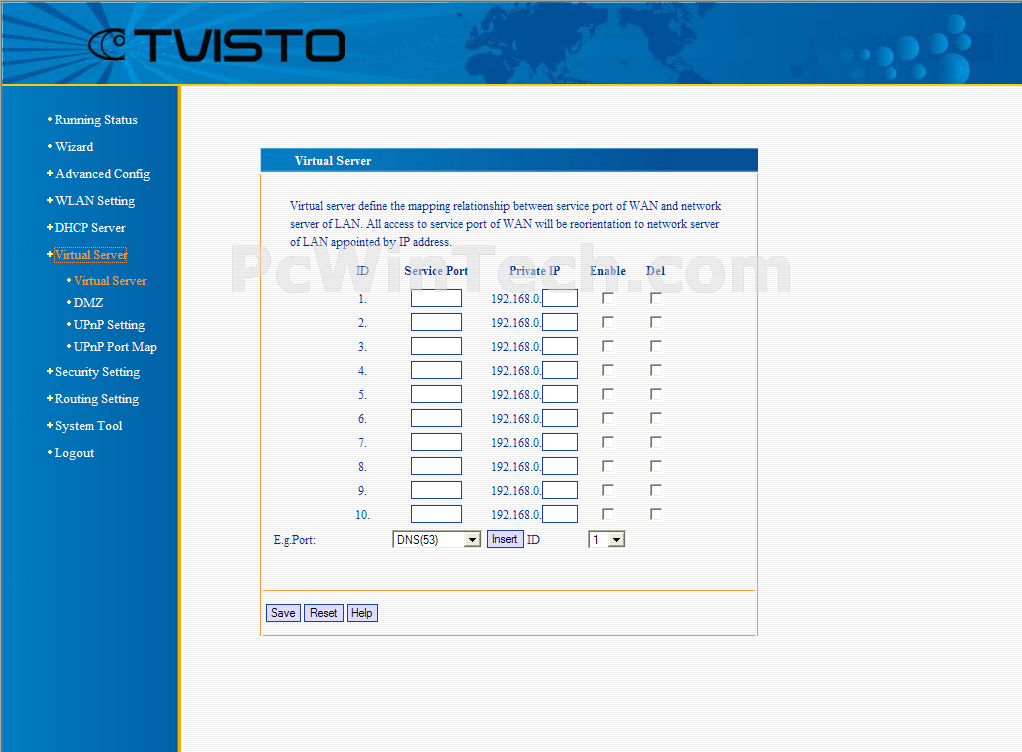Focus the Service Port field for row 4

click(436, 370)
